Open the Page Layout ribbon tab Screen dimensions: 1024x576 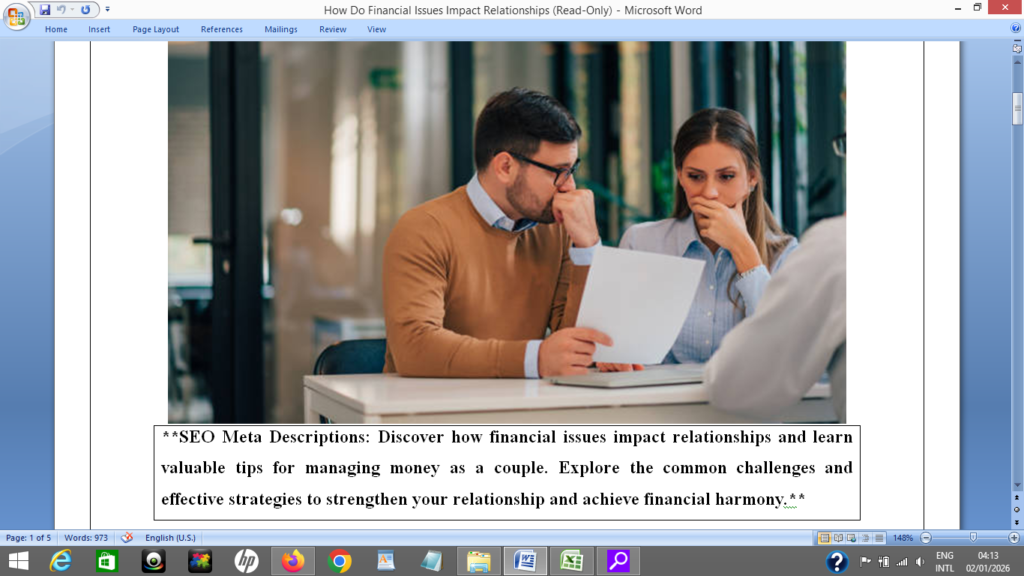point(156,29)
